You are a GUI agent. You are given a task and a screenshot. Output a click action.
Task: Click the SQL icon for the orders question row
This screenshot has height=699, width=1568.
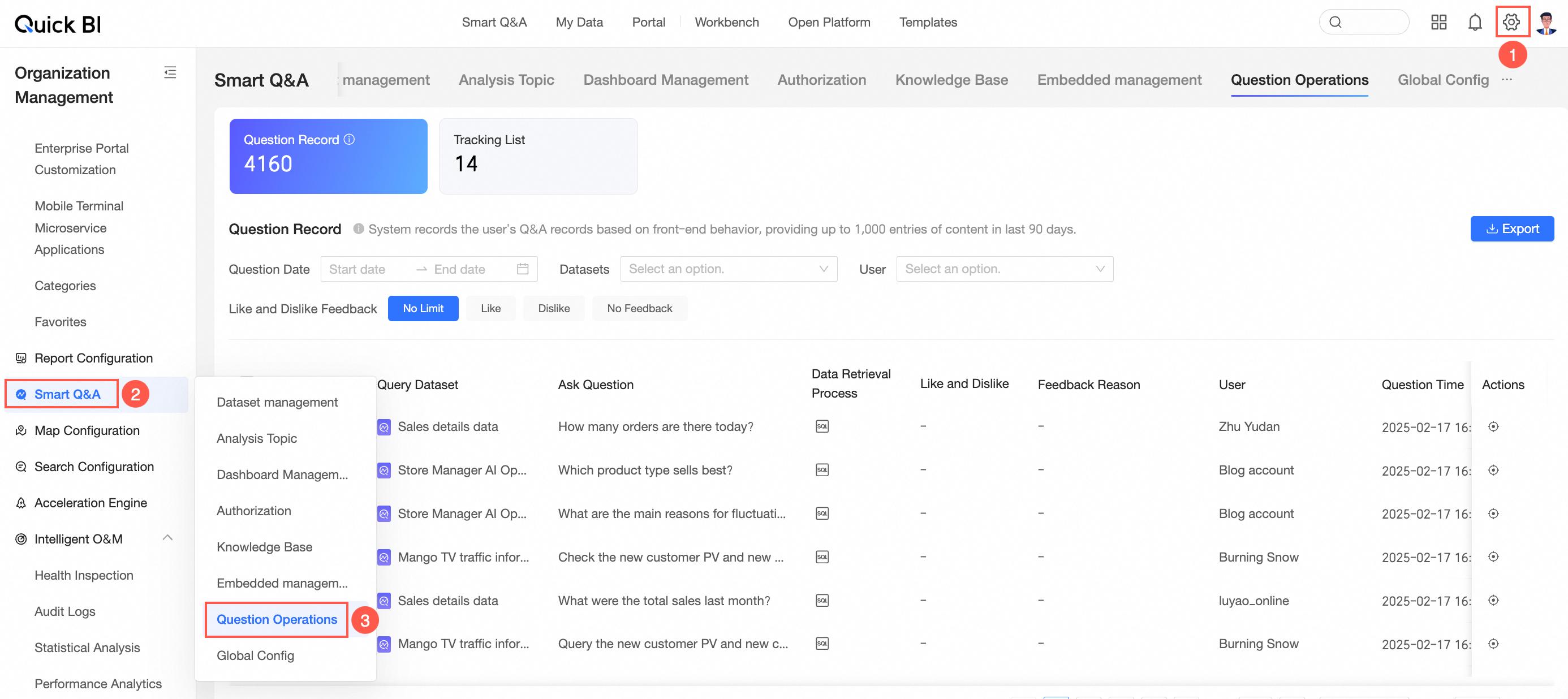click(x=822, y=426)
